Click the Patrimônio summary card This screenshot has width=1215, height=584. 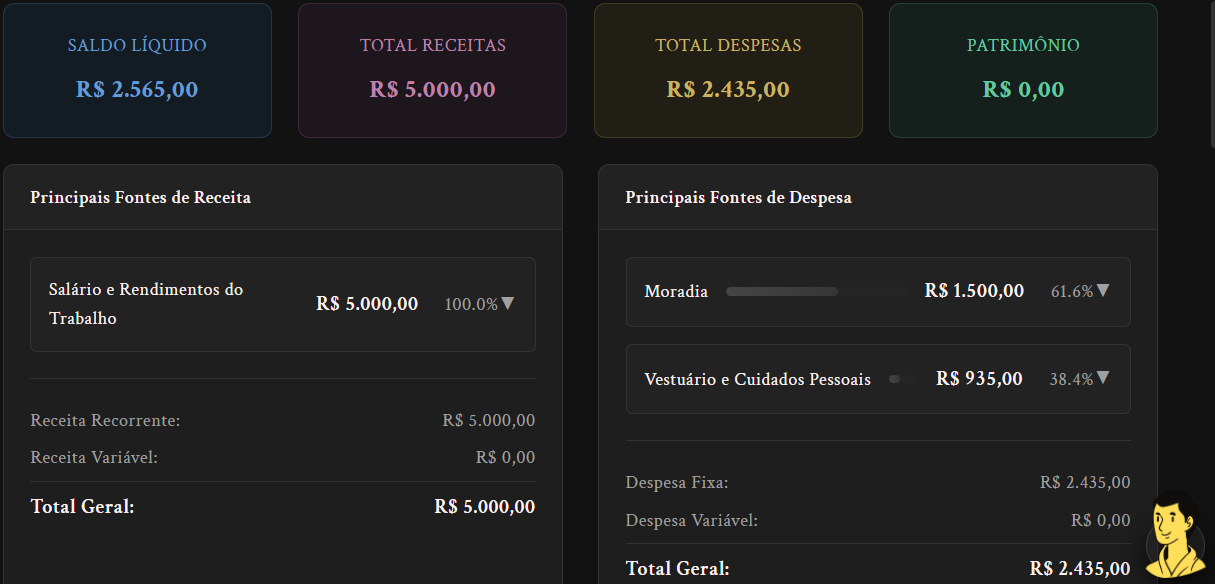pyautogui.click(x=1023, y=70)
